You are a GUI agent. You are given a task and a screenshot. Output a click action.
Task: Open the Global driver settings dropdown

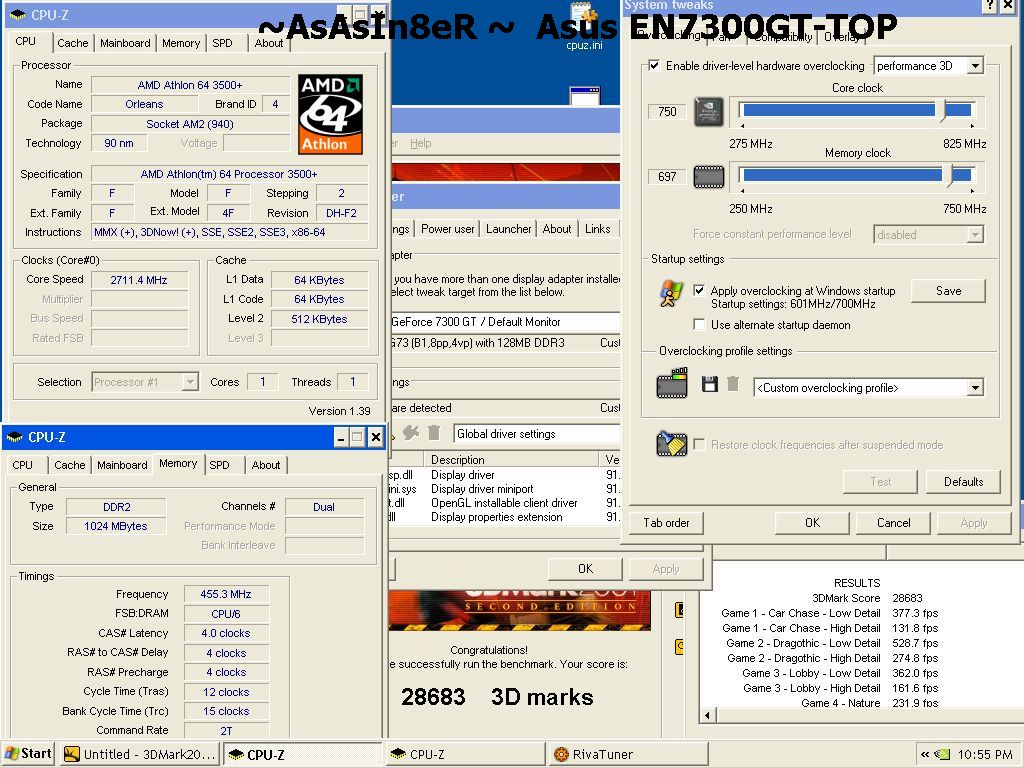click(x=537, y=434)
